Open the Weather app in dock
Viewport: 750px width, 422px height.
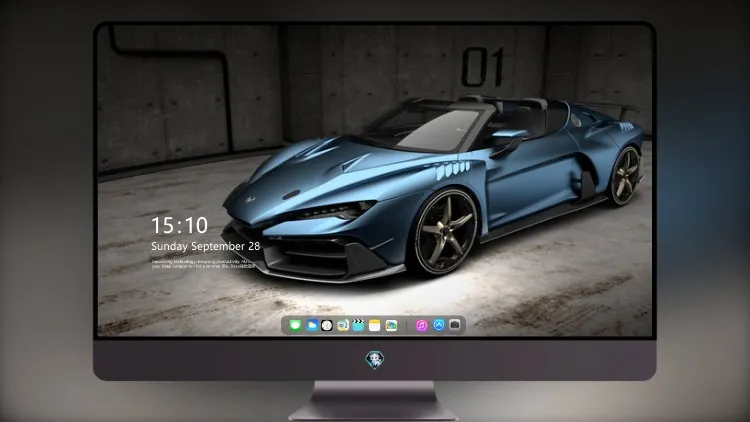(311, 325)
